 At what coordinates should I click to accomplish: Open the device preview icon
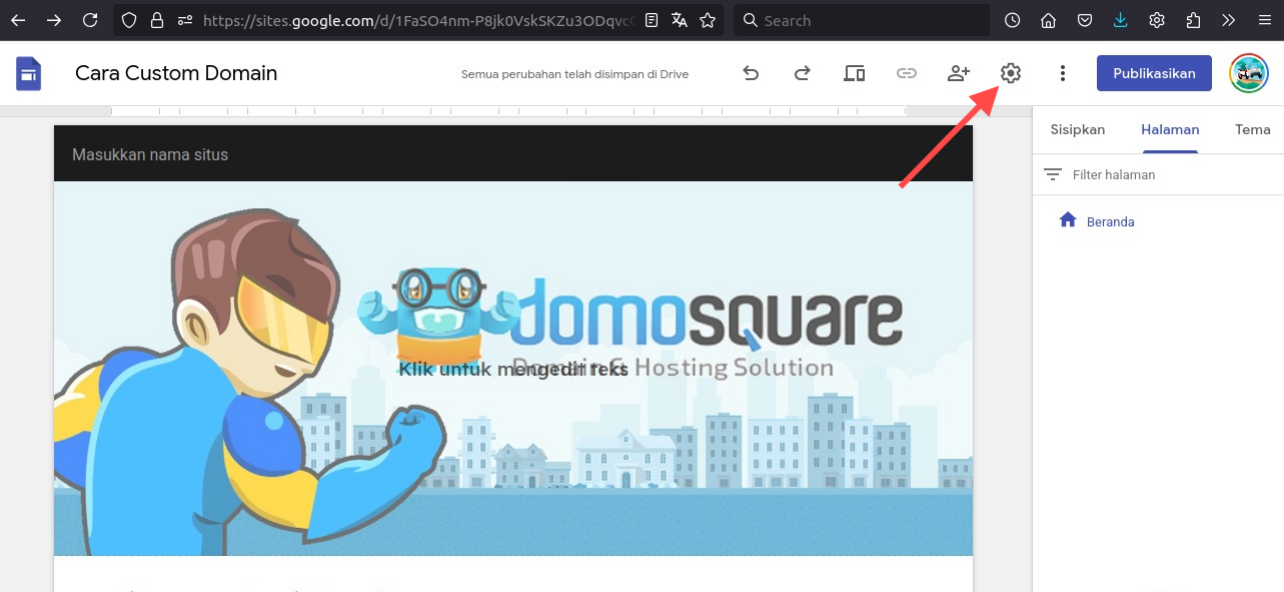tap(854, 73)
